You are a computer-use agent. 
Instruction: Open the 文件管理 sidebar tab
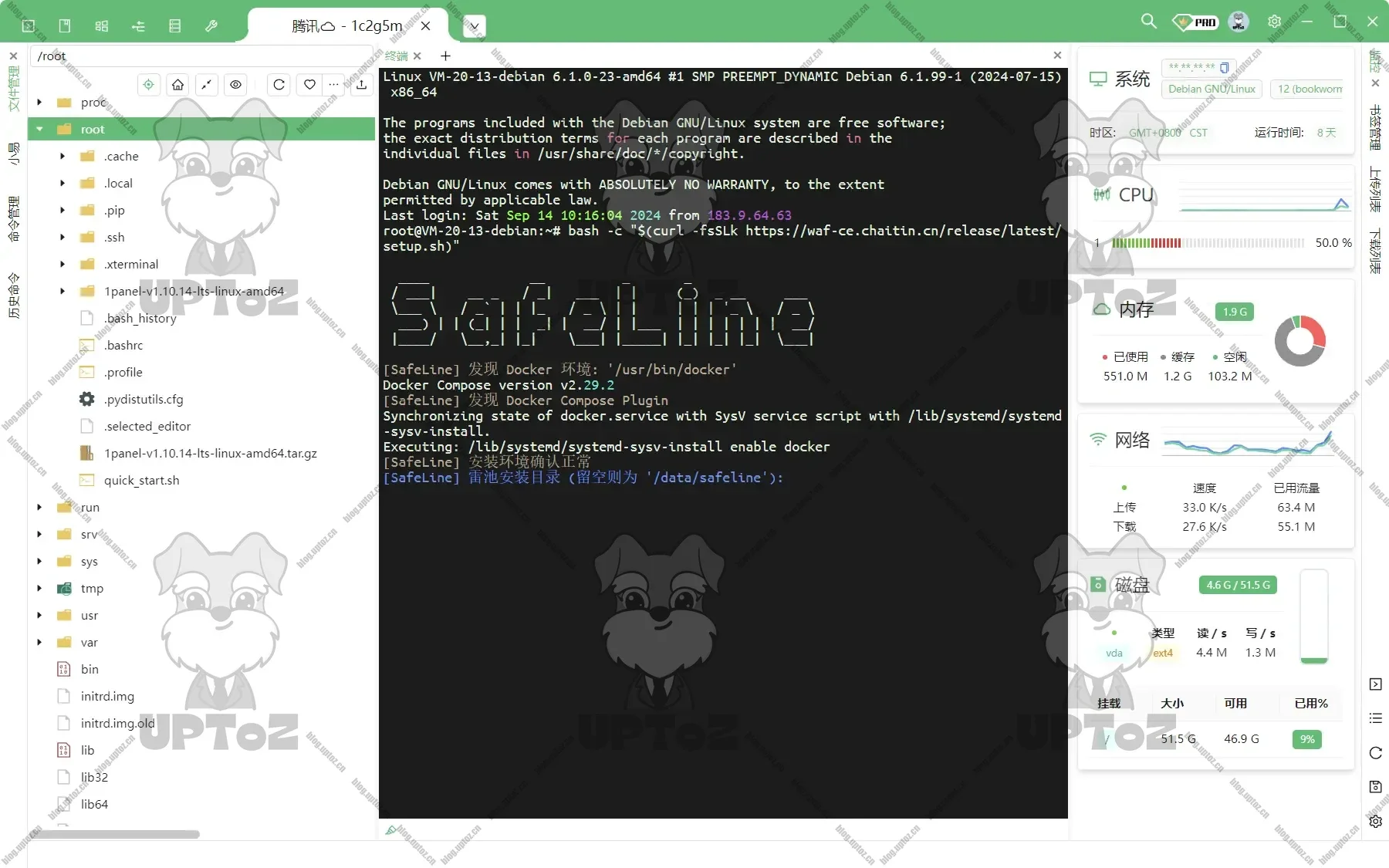tap(13, 90)
